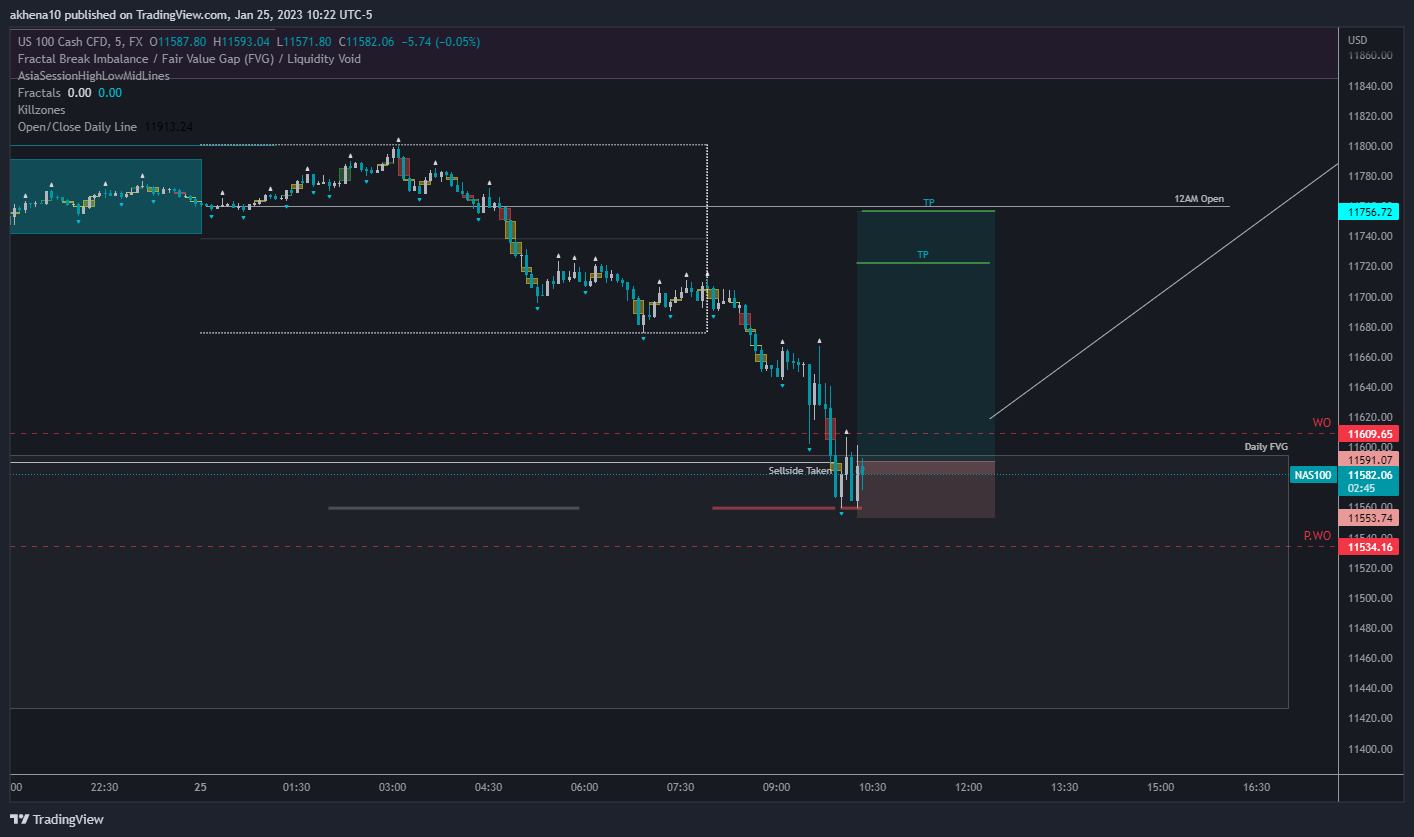Click the low value L11571.80 in legend
The width and height of the screenshot is (1414, 837).
(306, 42)
